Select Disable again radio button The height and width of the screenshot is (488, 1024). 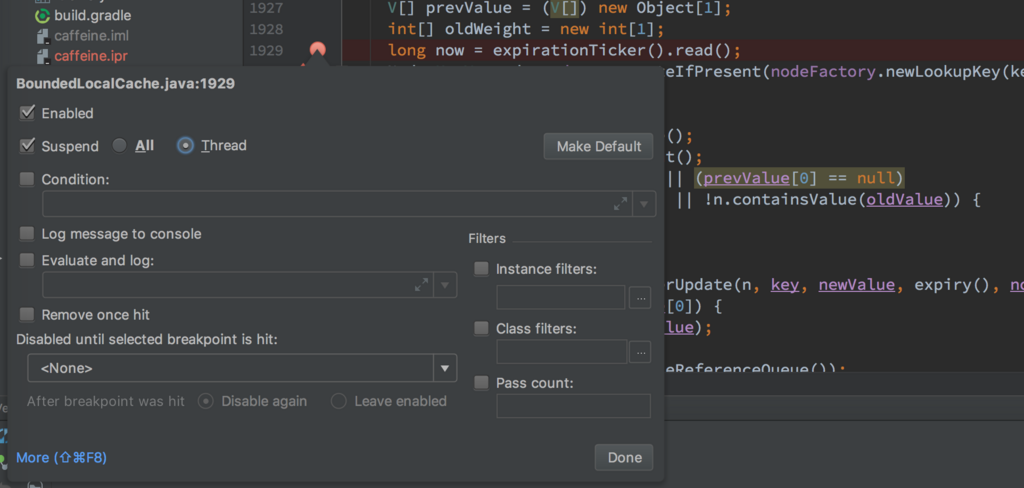click(x=206, y=401)
